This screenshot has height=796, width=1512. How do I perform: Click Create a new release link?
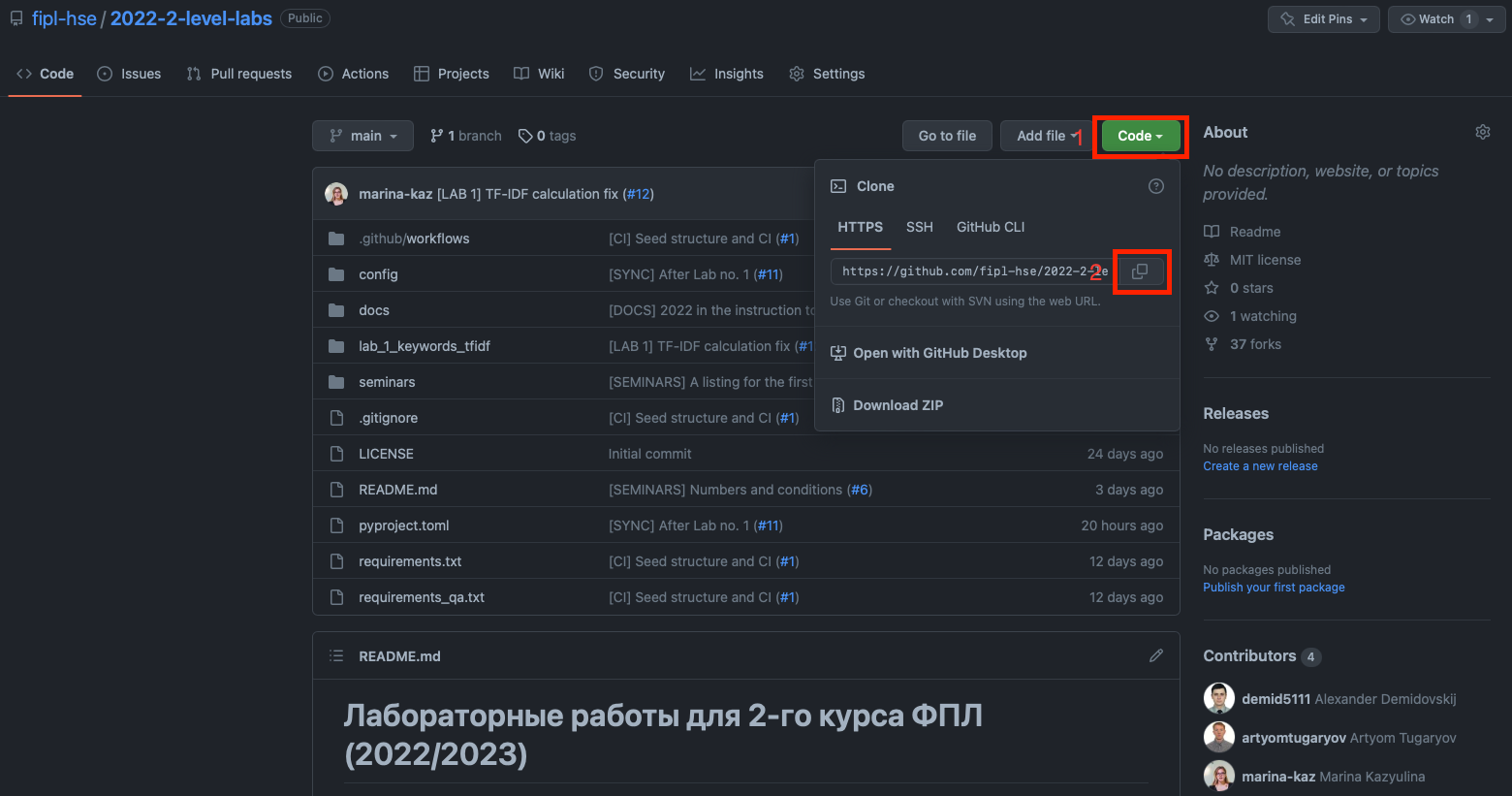(1260, 466)
